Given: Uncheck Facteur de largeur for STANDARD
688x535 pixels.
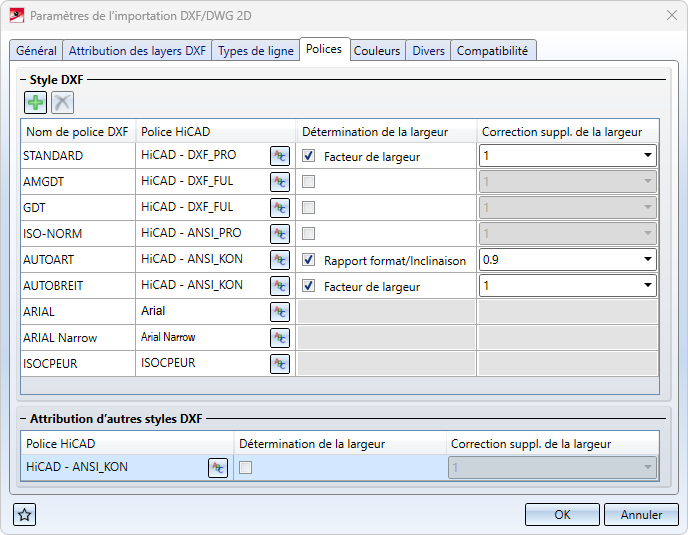Looking at the screenshot, I should coord(309,156).
